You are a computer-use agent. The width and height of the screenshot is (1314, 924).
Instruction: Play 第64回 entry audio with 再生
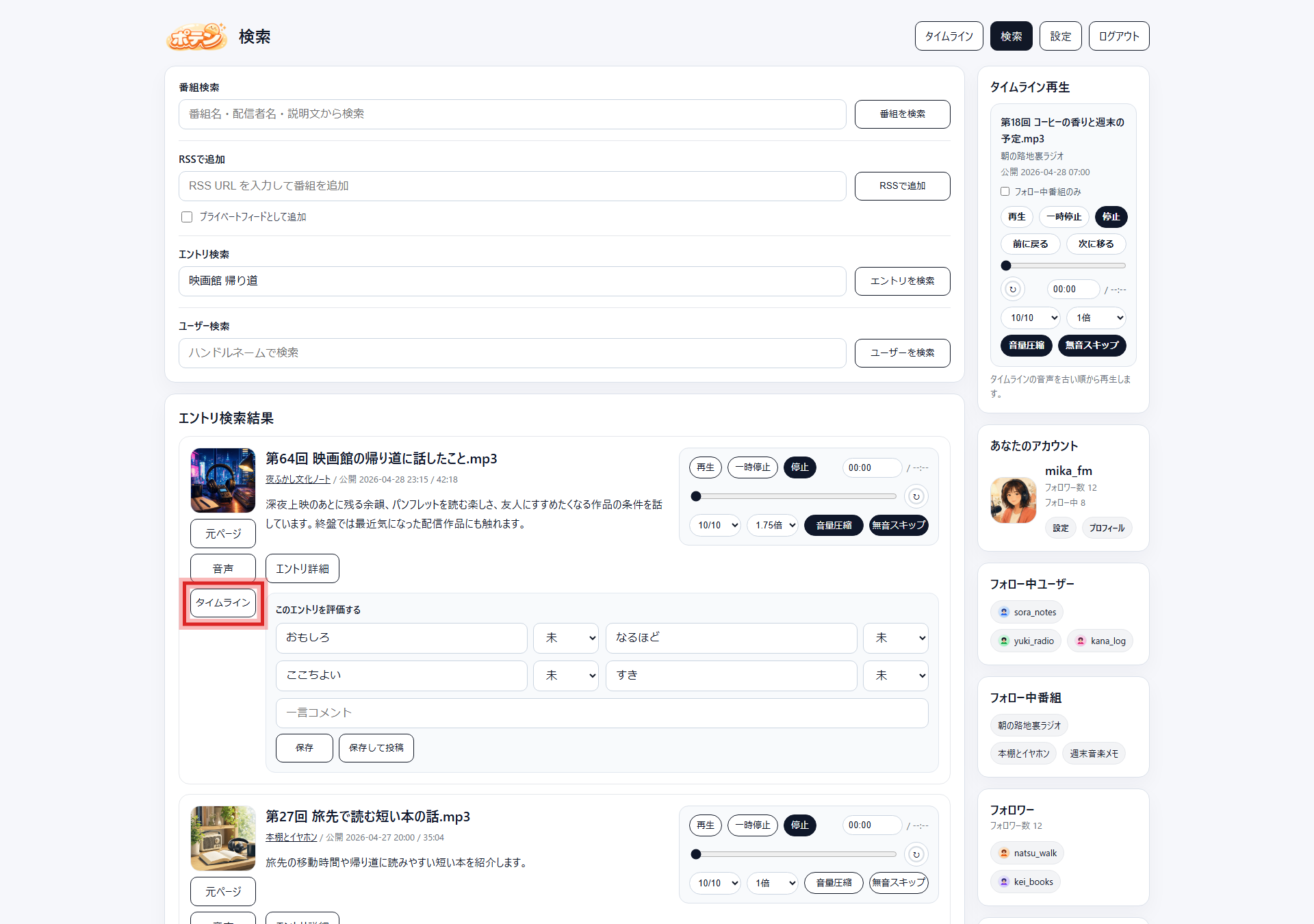click(x=706, y=467)
